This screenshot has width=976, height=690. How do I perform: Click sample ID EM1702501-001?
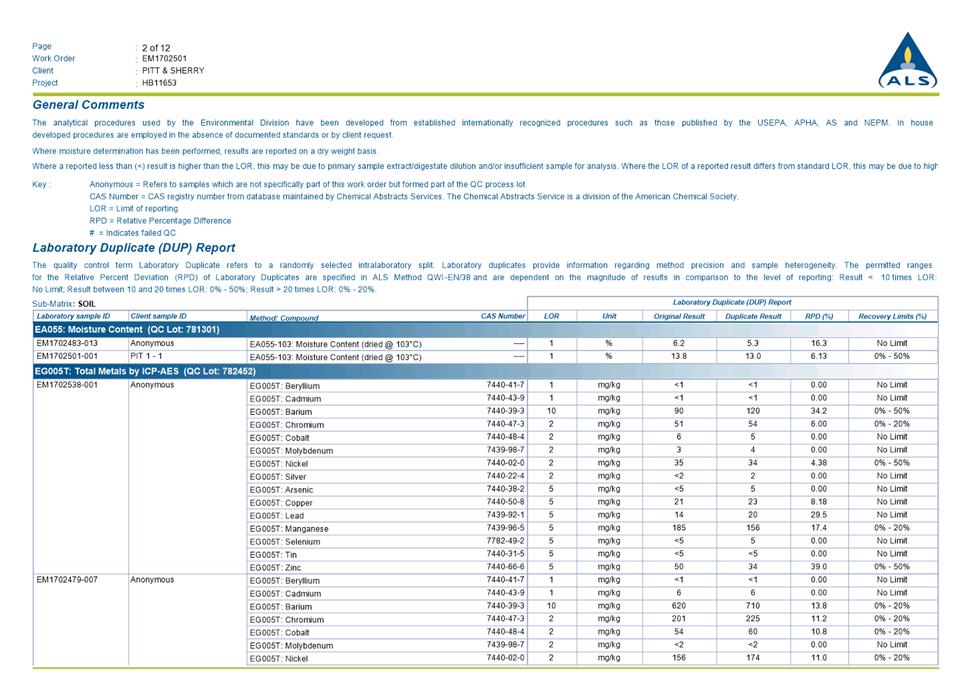click(x=67, y=356)
